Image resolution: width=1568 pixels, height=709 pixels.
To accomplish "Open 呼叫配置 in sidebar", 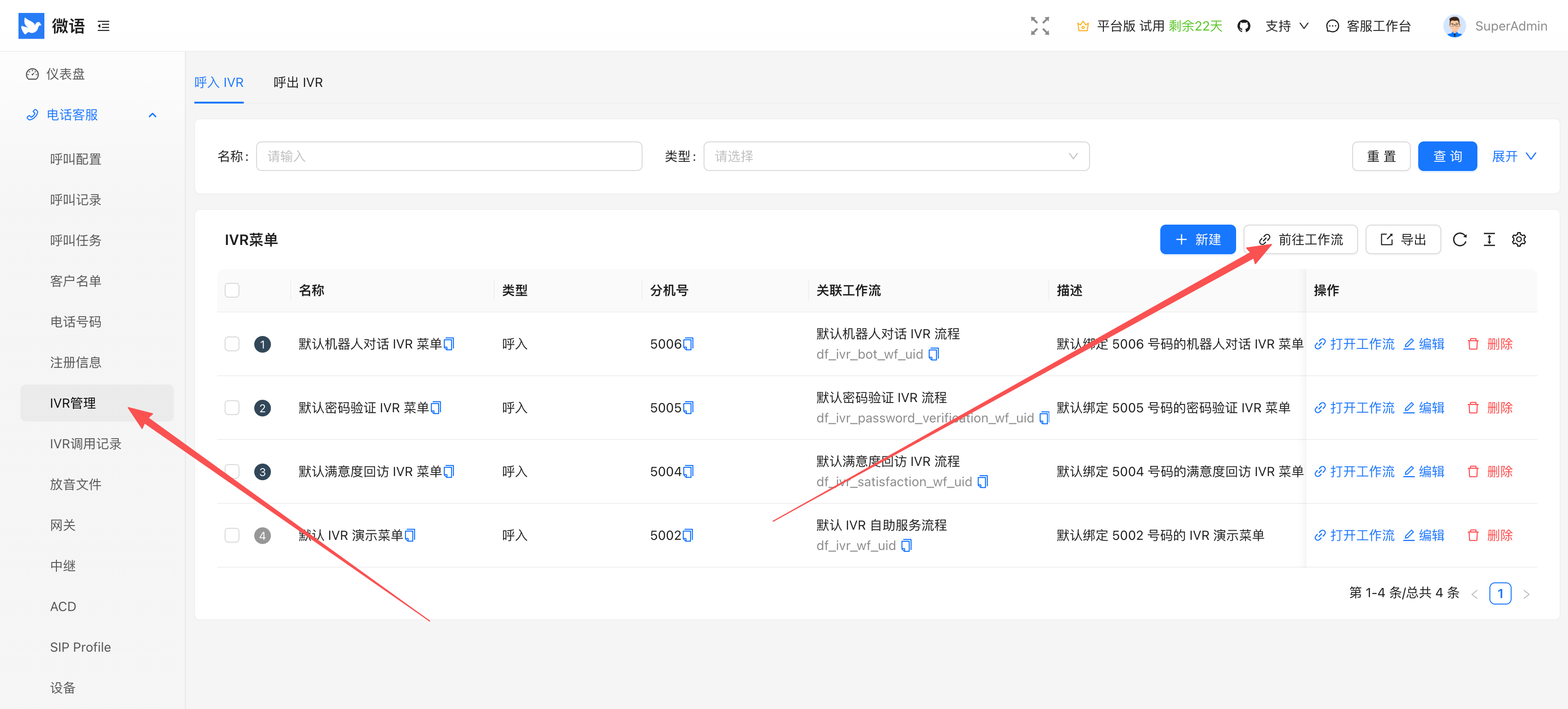I will click(75, 159).
